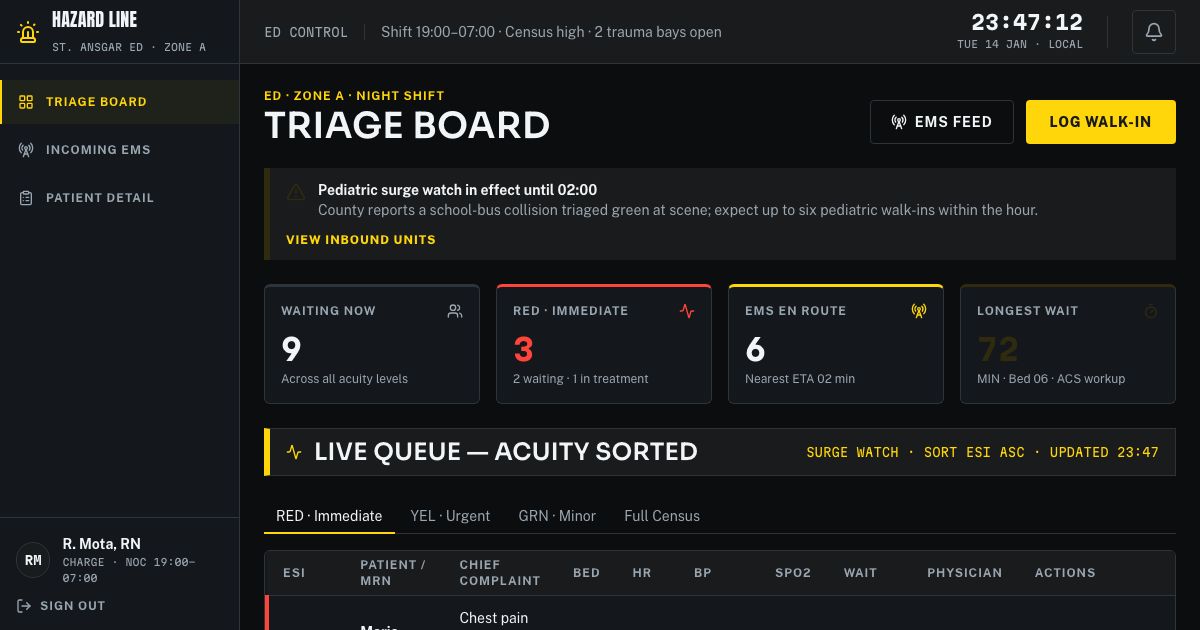The width and height of the screenshot is (1200, 630).
Task: Open the Waiting Now stat card
Action: [x=372, y=344]
